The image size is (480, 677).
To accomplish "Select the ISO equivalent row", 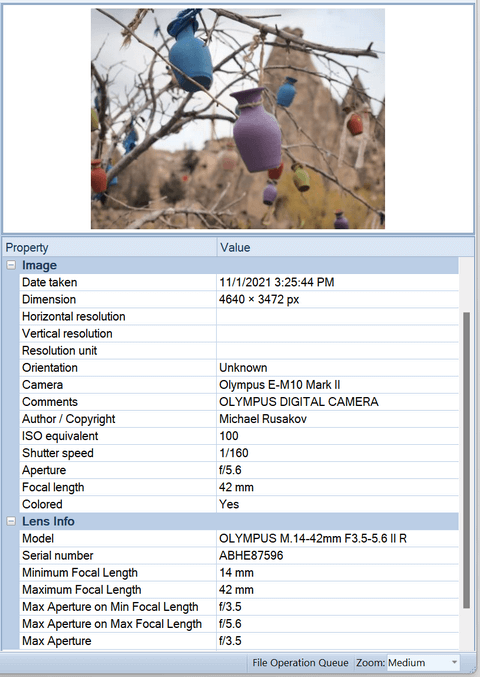I will 240,436.
